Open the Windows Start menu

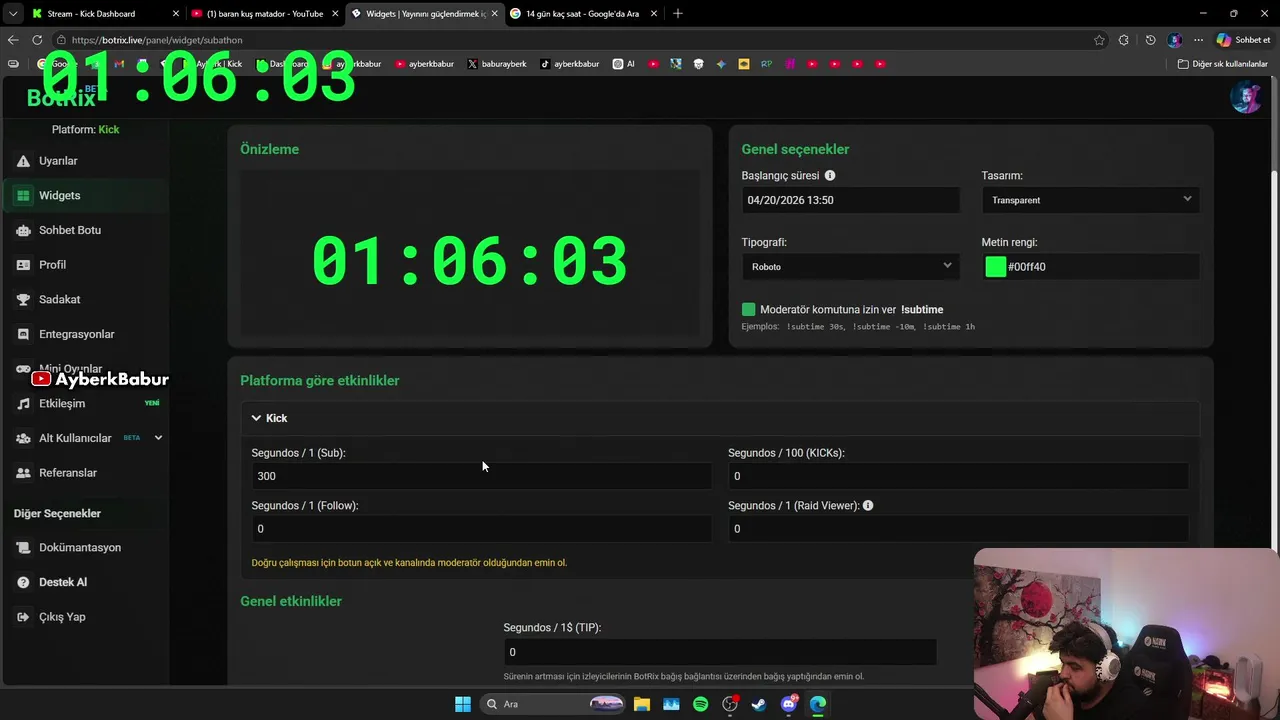tap(463, 704)
